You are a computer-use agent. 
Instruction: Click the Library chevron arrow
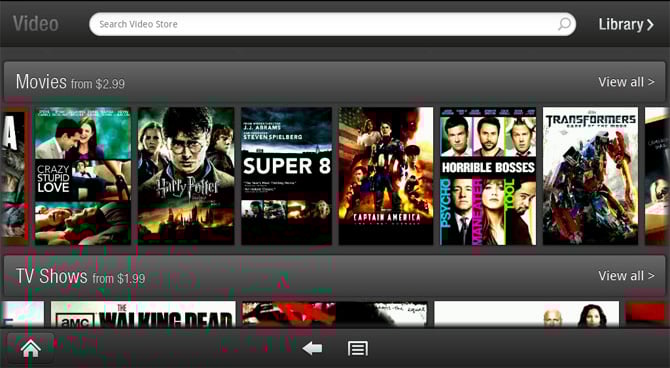pyautogui.click(x=650, y=25)
